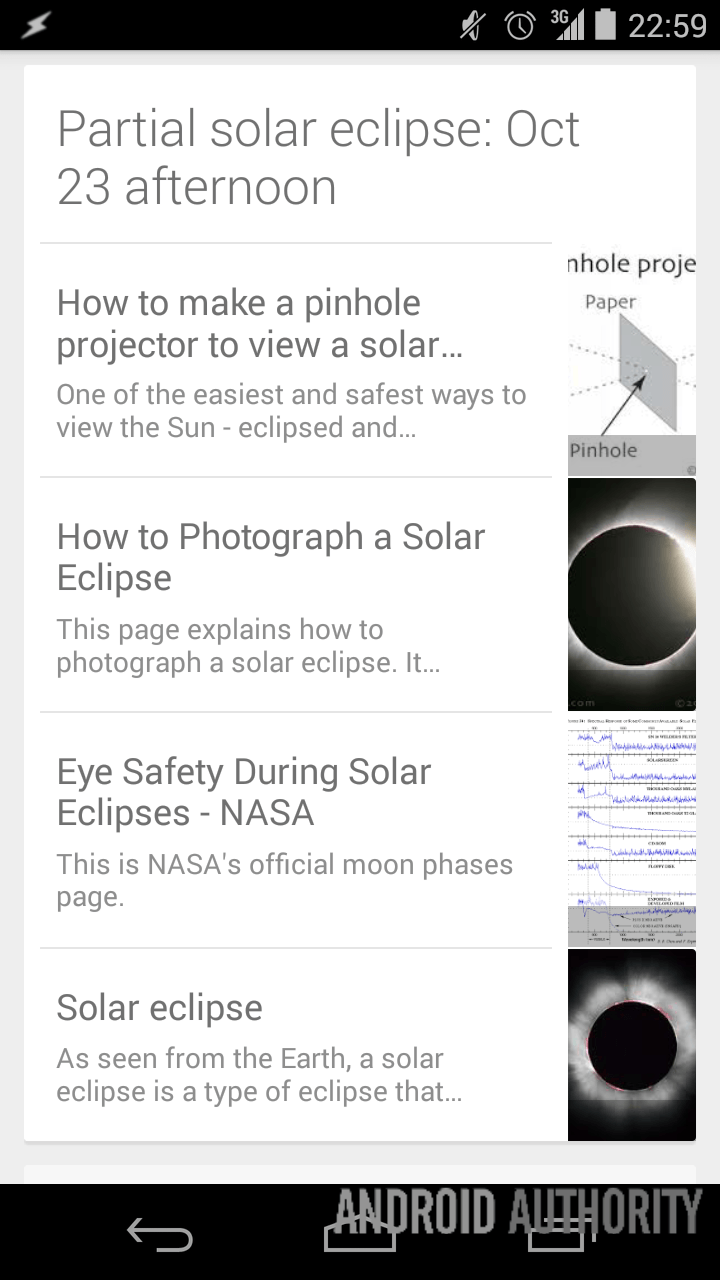Open 'How to Photograph a Solar Eclipse'
Image resolution: width=720 pixels, height=1280 pixels.
coord(271,557)
